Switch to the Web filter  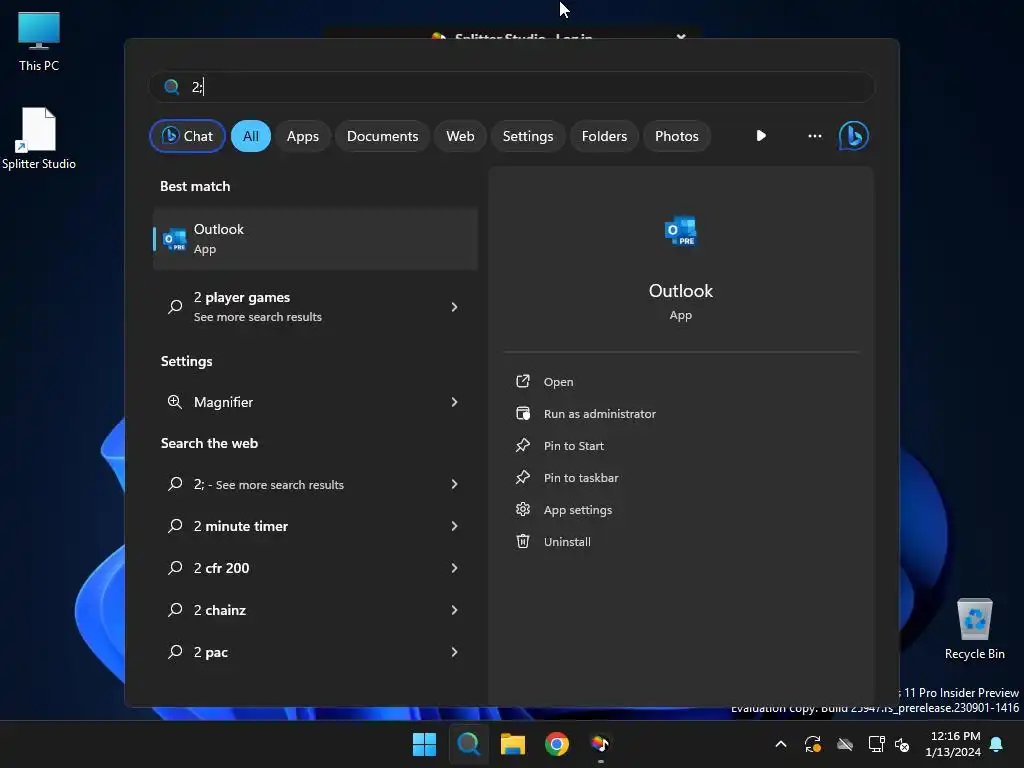coord(460,136)
